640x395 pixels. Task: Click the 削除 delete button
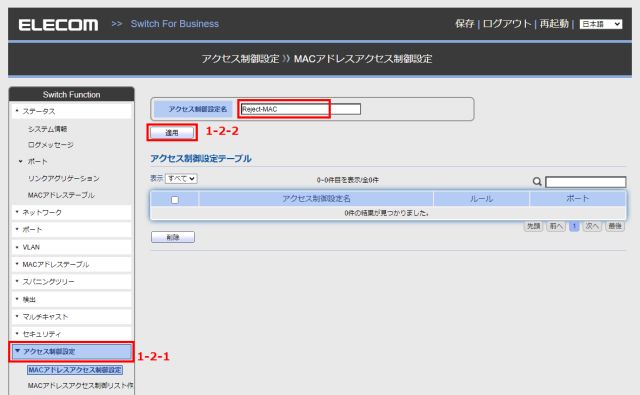(173, 237)
